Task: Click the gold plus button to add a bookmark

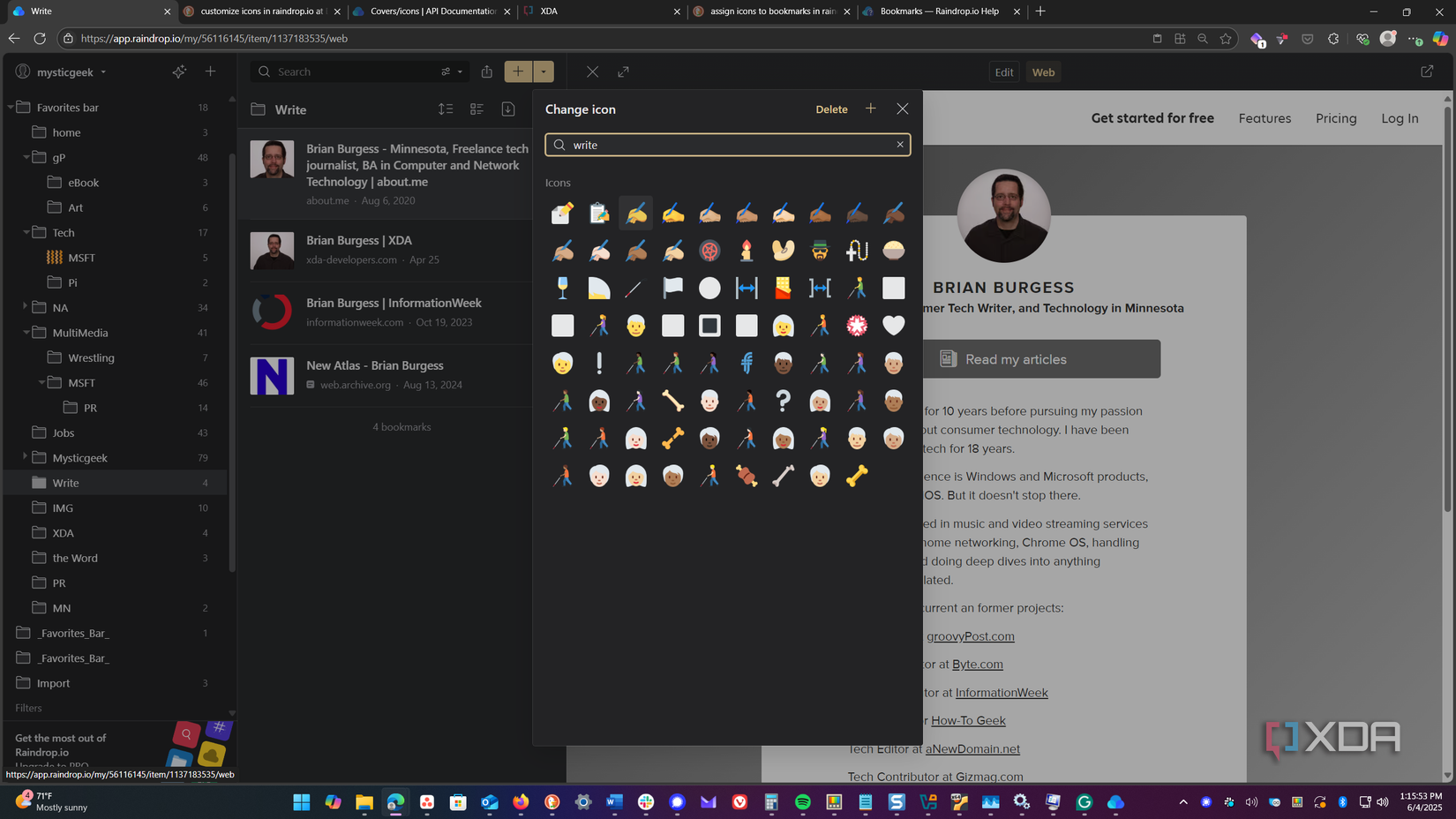Action: [518, 71]
